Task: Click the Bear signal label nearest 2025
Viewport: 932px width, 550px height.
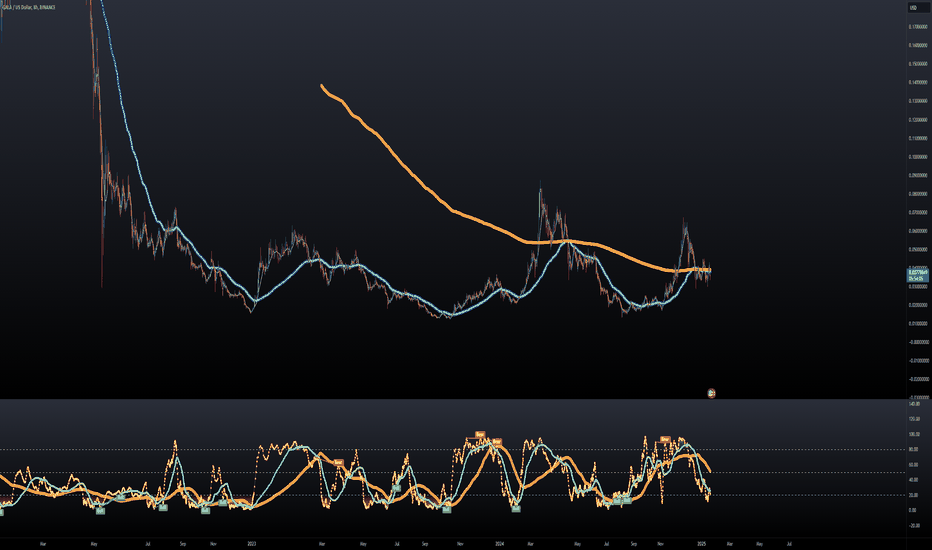Action: click(x=665, y=439)
